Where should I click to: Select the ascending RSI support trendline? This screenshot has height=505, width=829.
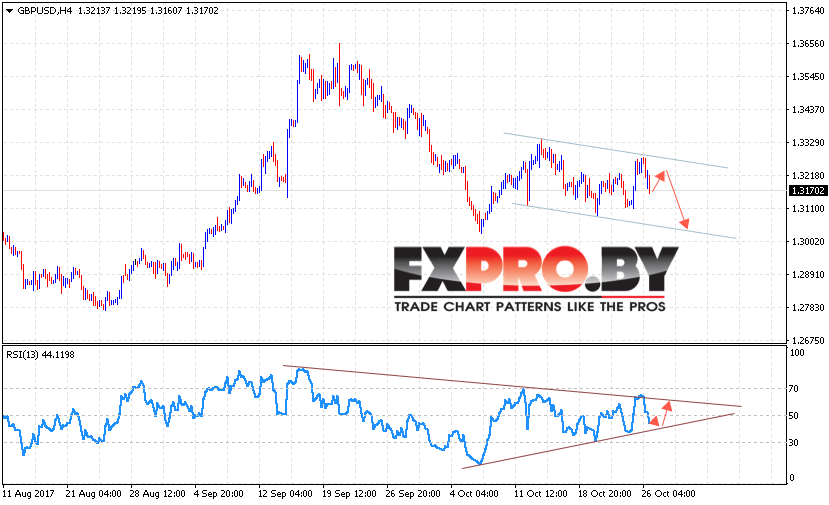598,440
